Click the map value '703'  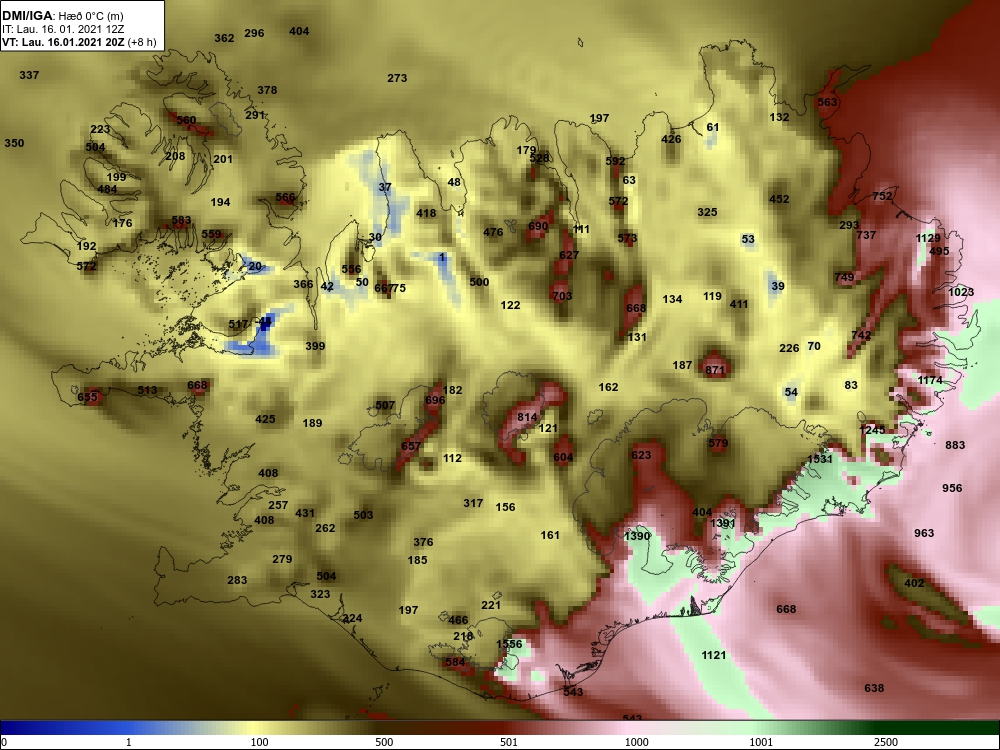[562, 296]
